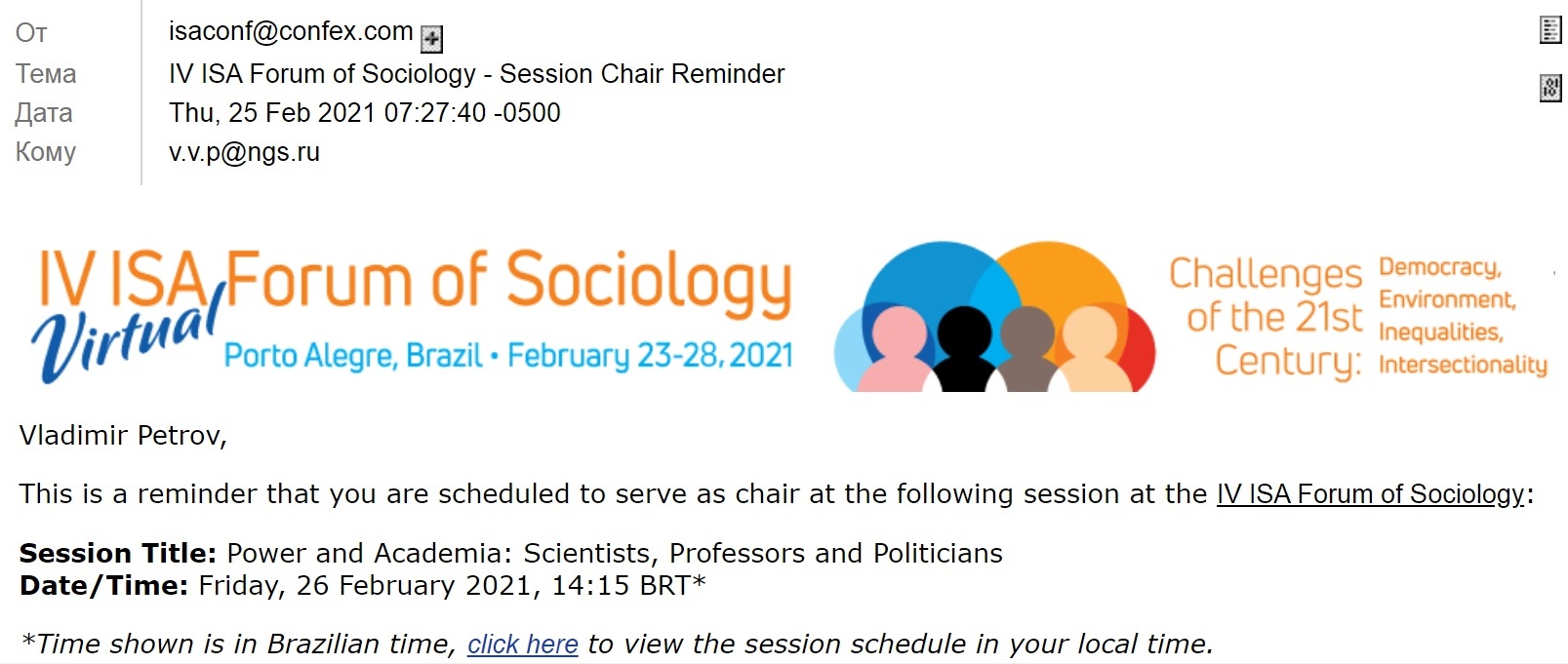Click recipient address v.v.p@ngs.ru
Image resolution: width=1568 pixels, height=664 pixels.
coord(244,152)
